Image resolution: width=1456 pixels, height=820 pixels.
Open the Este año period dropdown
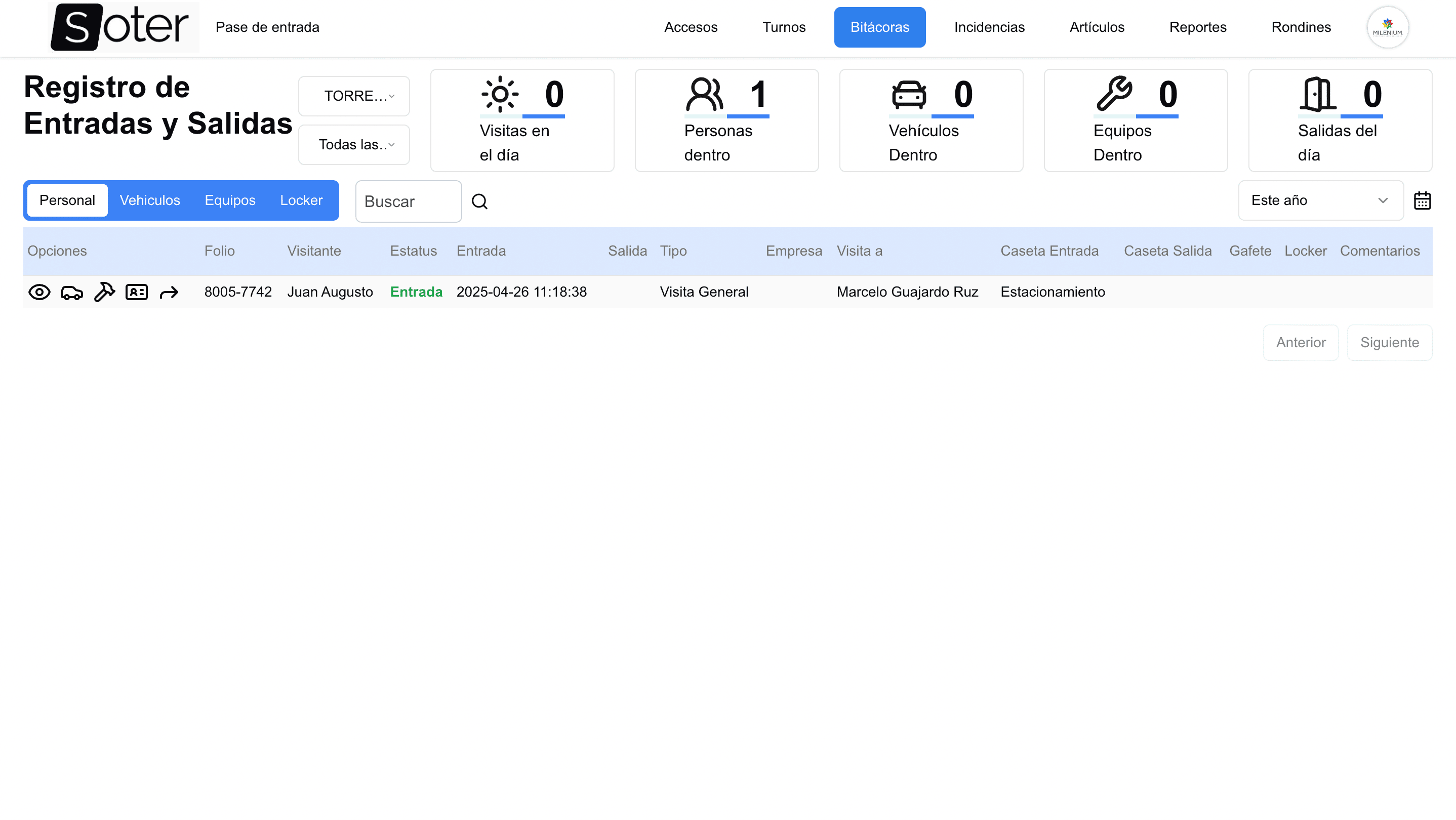coord(1320,200)
